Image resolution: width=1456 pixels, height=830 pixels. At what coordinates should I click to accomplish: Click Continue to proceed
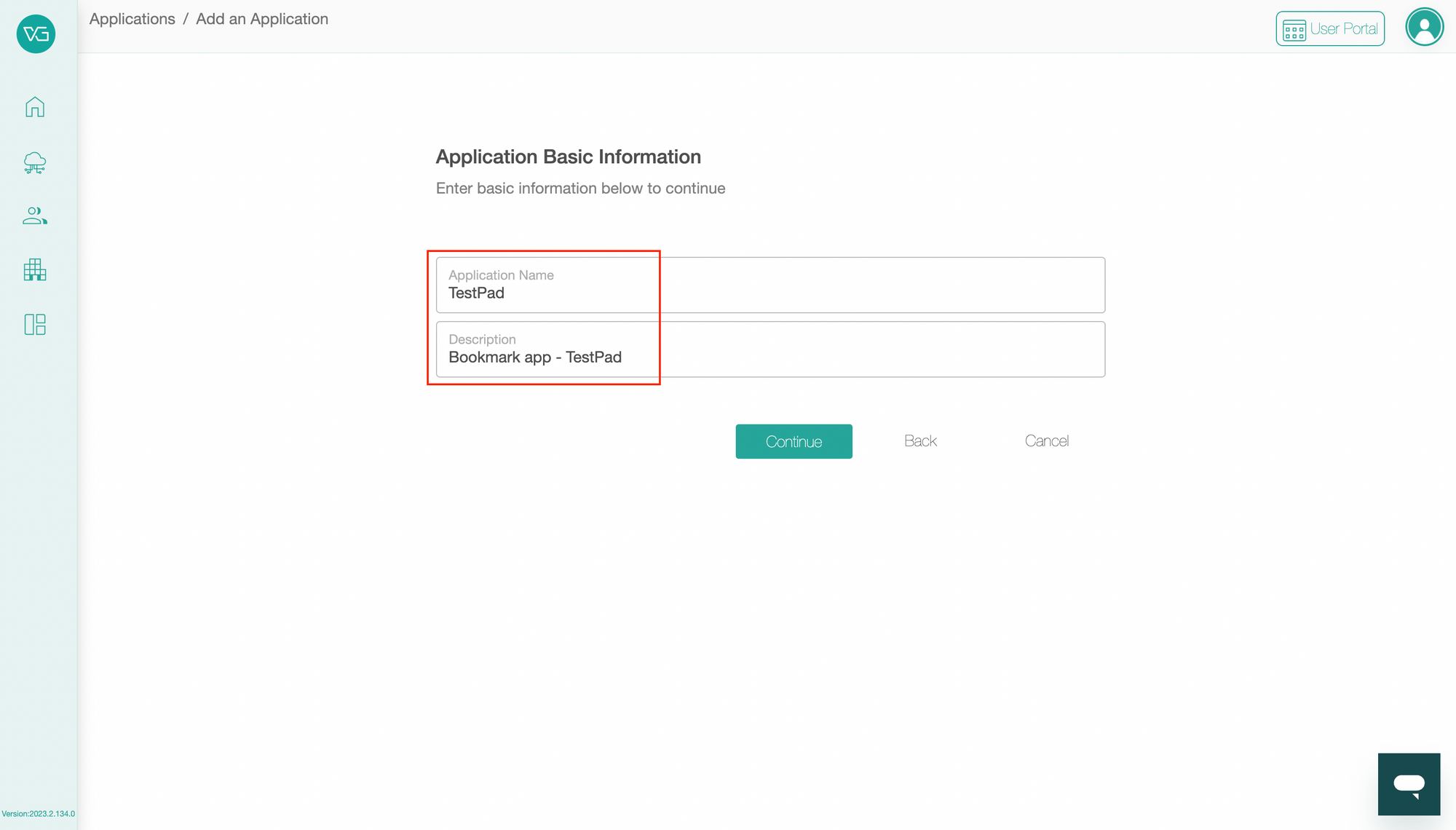click(x=794, y=441)
